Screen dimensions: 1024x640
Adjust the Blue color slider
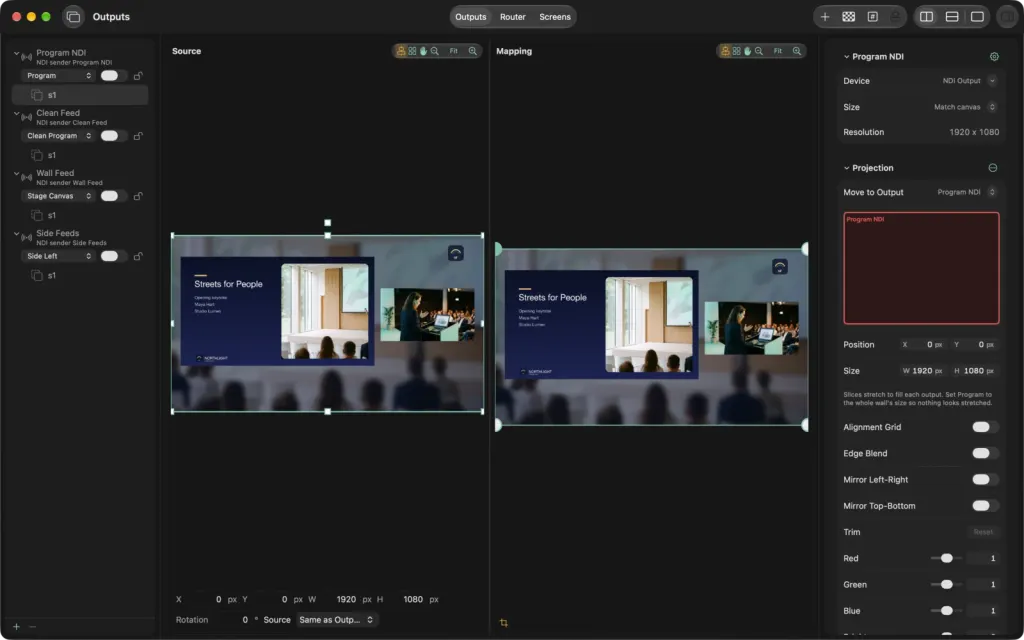click(x=946, y=611)
